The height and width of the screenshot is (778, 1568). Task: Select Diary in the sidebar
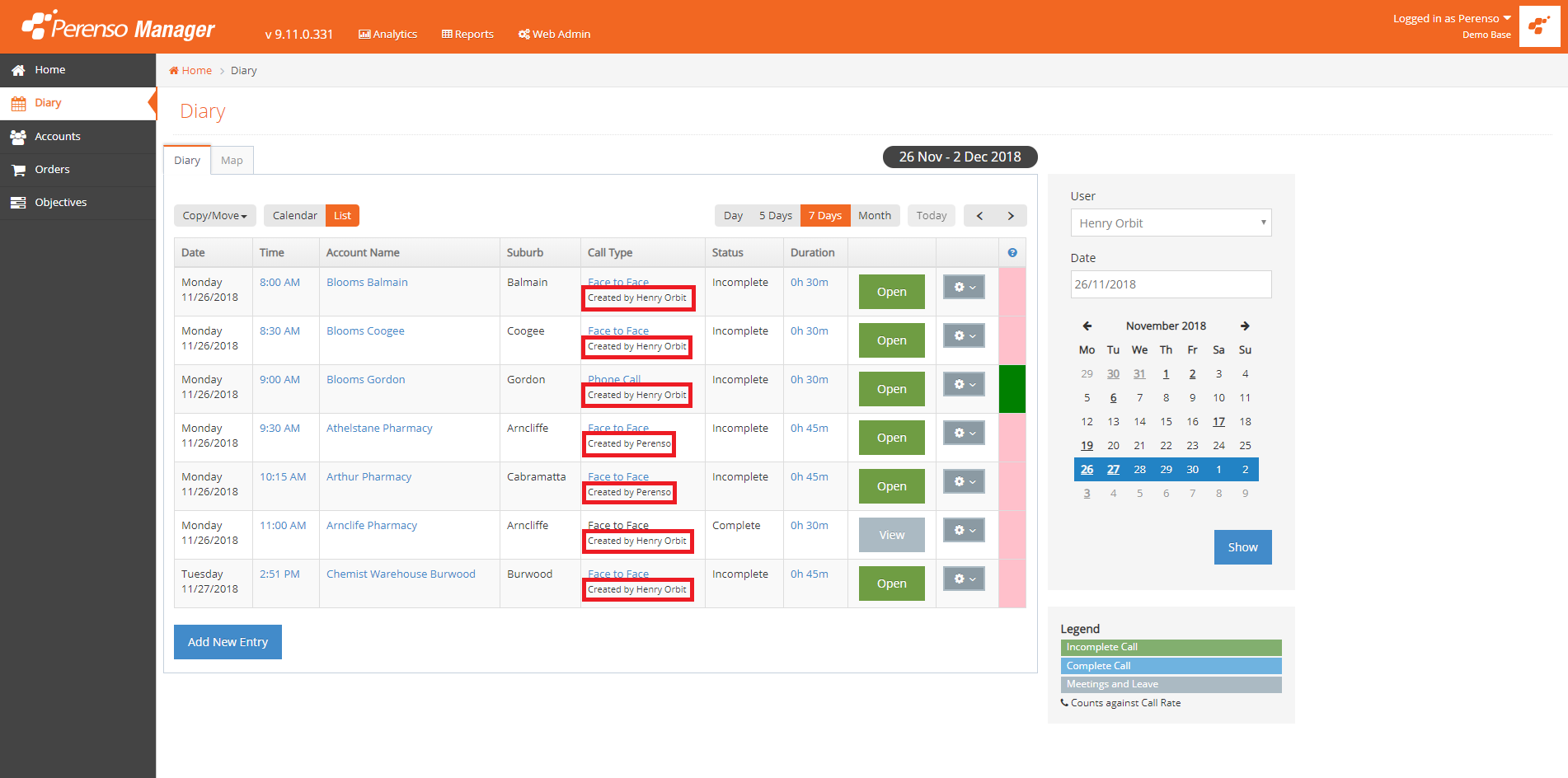(x=77, y=103)
